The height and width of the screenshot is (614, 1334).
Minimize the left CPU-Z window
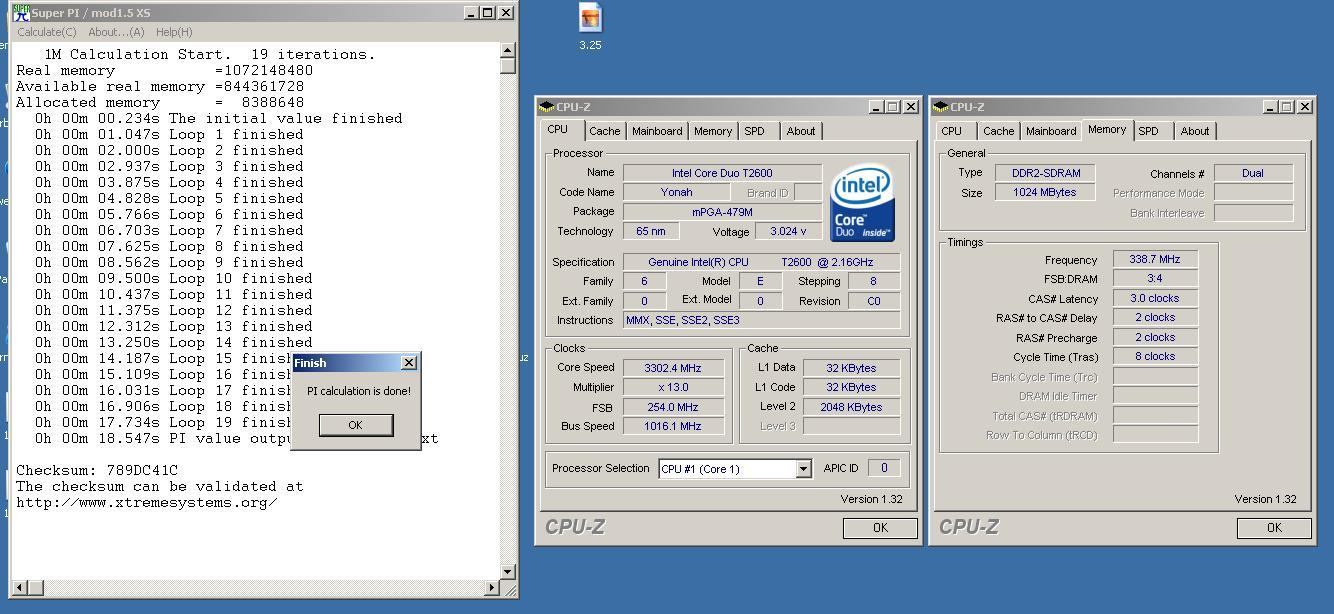[x=877, y=107]
